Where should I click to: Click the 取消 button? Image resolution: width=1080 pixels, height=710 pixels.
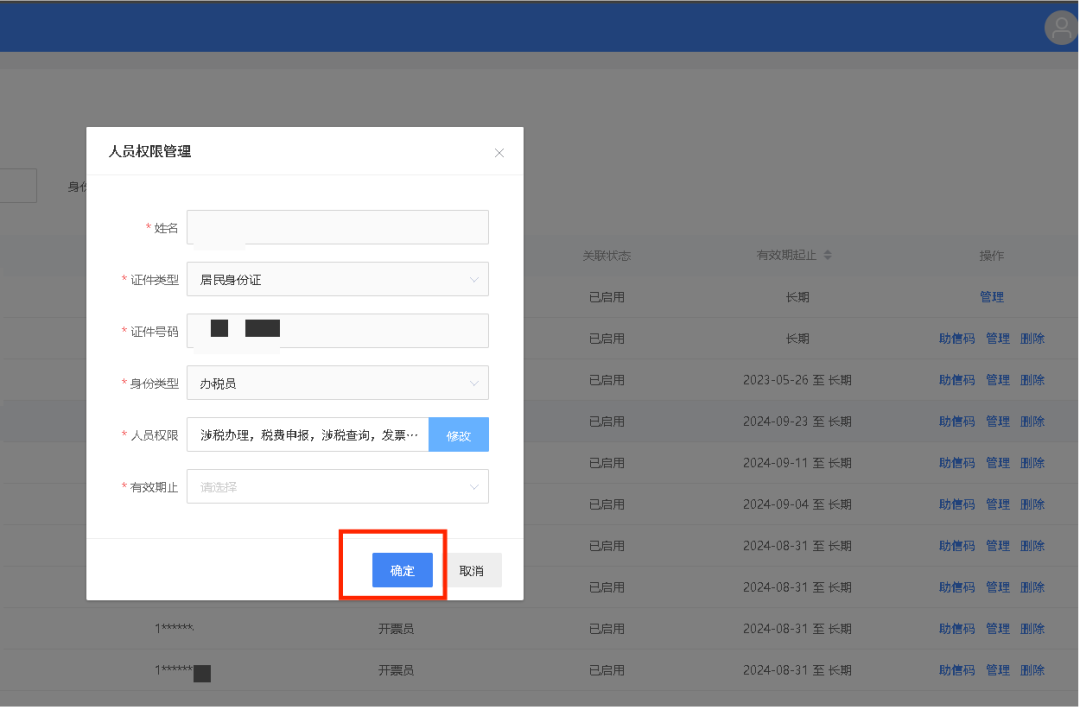coord(472,571)
